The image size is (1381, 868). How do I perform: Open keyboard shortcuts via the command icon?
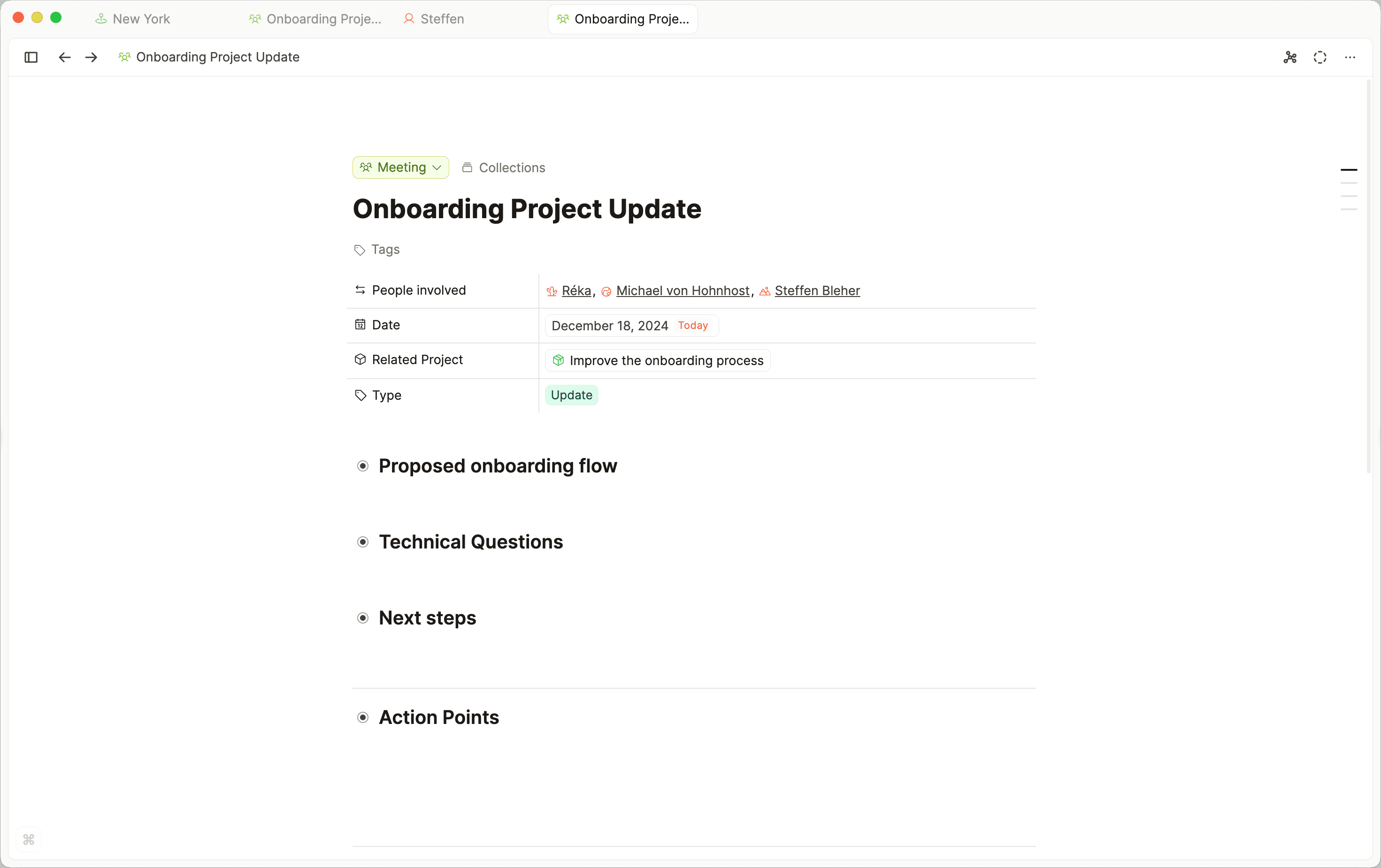point(28,840)
